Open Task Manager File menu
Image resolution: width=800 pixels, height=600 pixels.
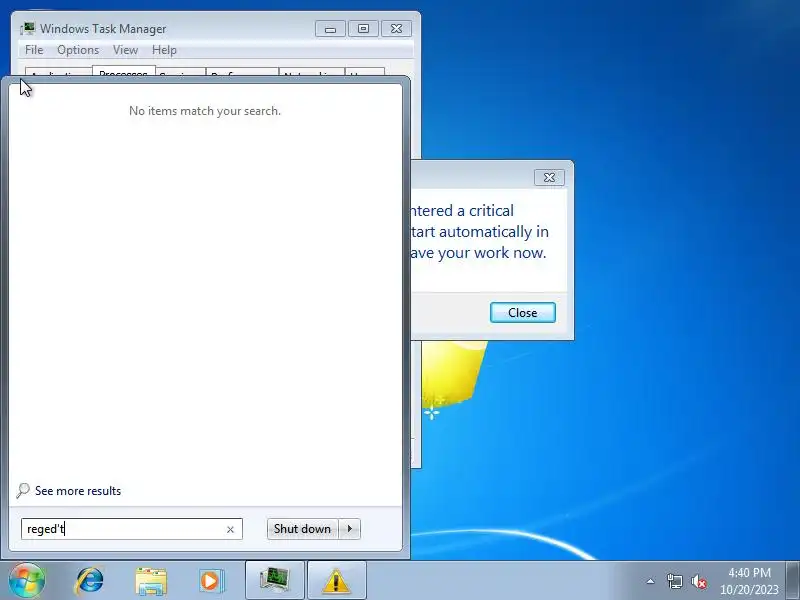[34, 50]
